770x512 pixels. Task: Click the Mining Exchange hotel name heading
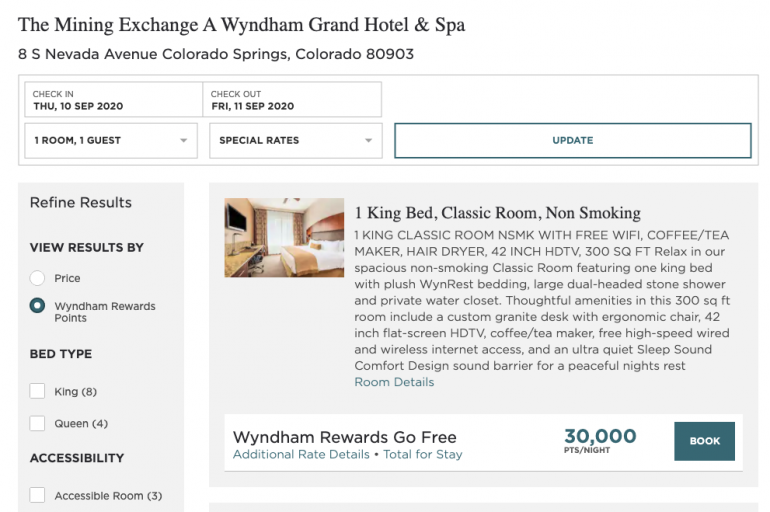pos(241,24)
